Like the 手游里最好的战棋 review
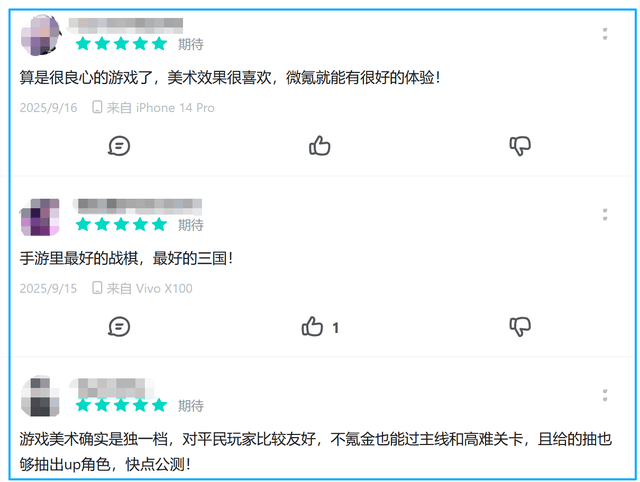 (320, 327)
